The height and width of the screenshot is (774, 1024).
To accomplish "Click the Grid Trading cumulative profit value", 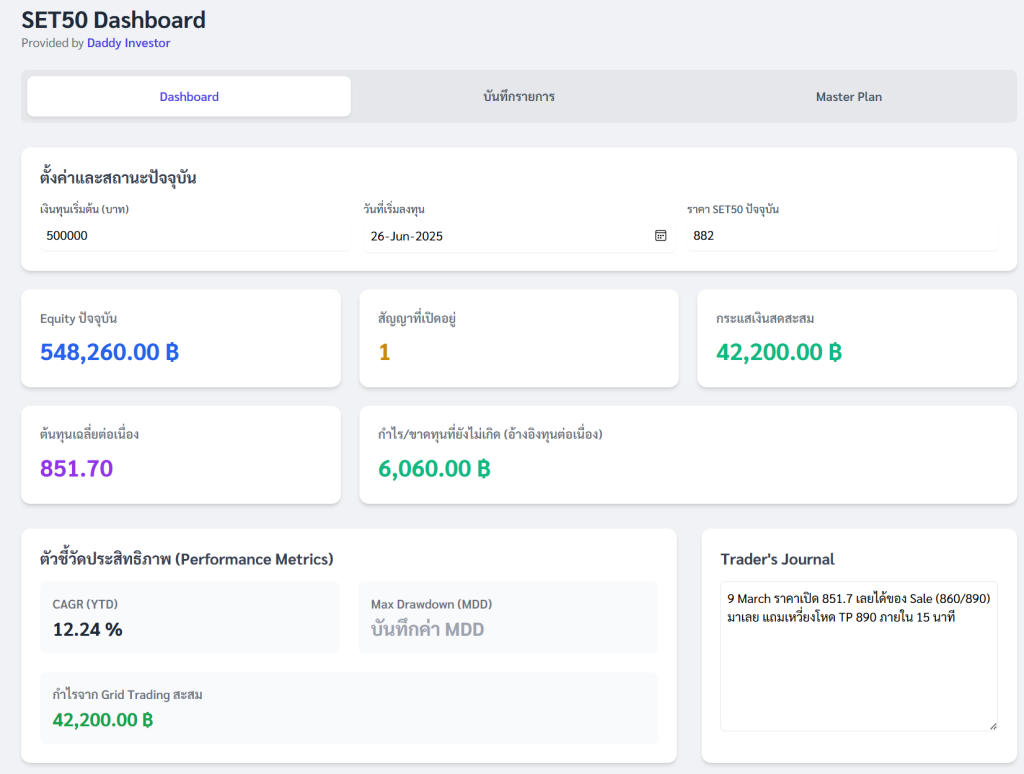I will tap(102, 719).
